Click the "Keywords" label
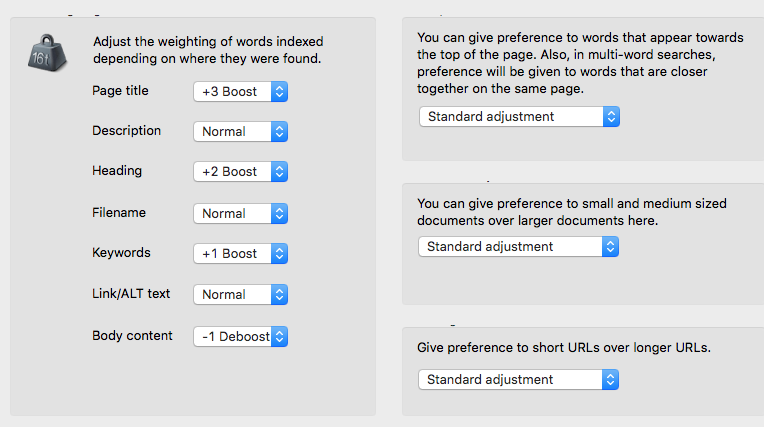 coord(121,253)
